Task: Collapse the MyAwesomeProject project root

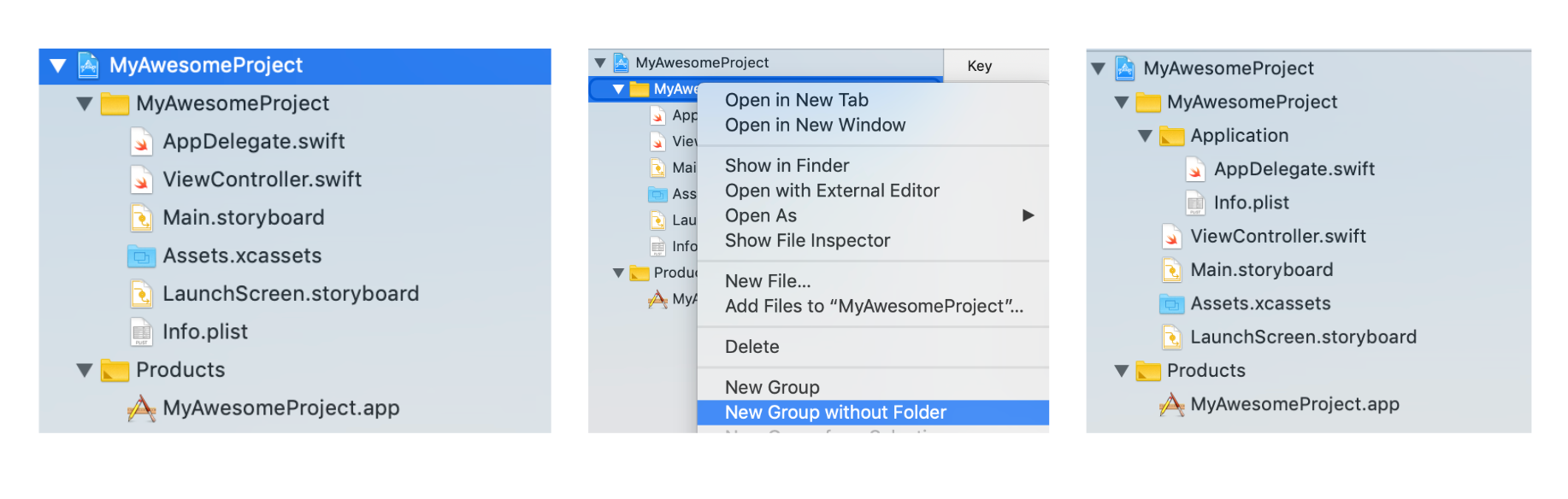Action: pos(57,65)
